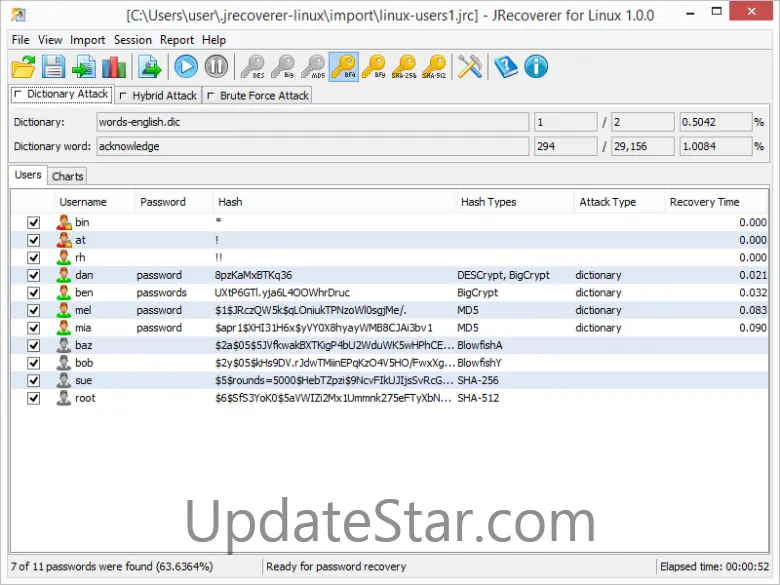Screen dimensions: 780x585
Task: Click the user icon next to mia
Action: [x=64, y=328]
